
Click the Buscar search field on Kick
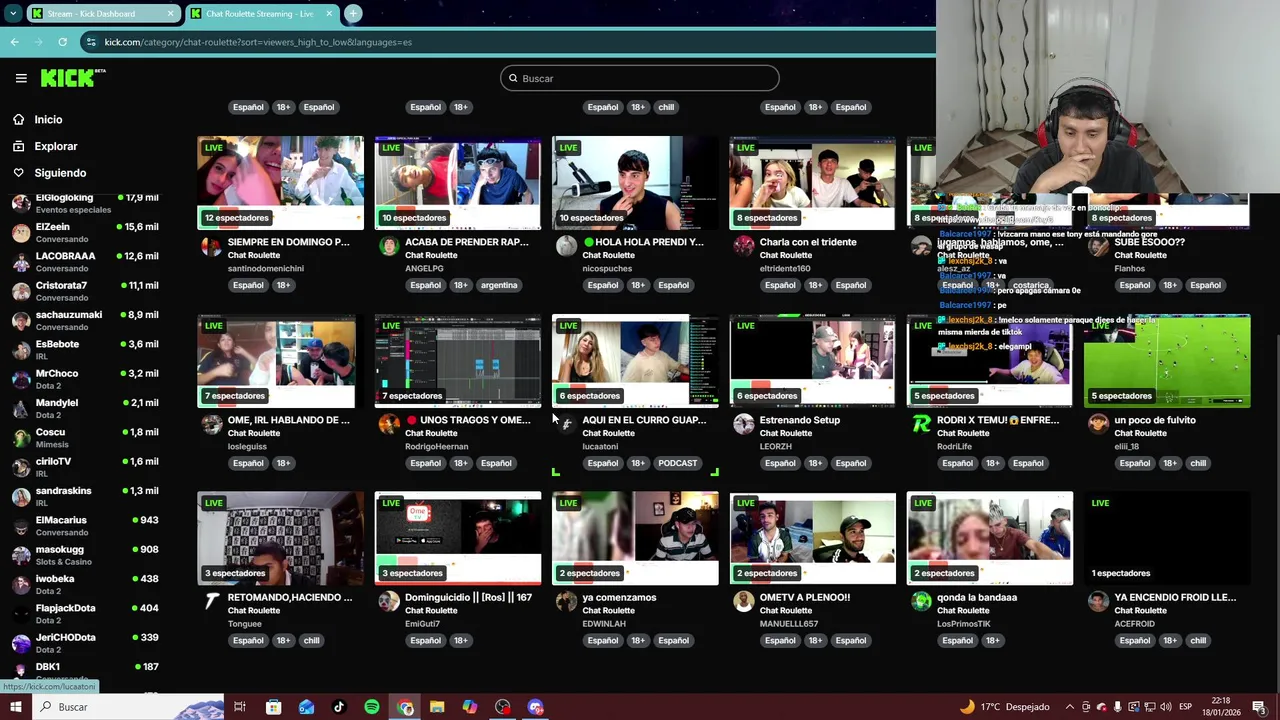[x=640, y=78]
